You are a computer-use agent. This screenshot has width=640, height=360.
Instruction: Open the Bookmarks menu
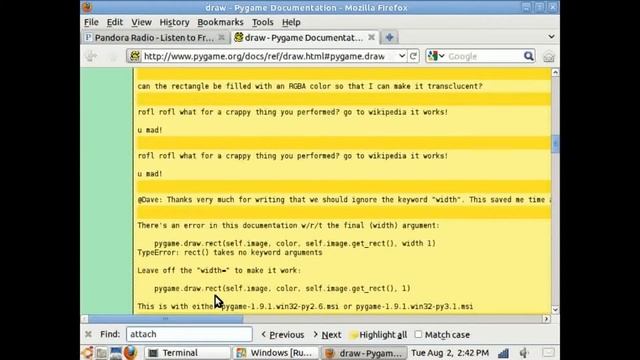click(220, 22)
